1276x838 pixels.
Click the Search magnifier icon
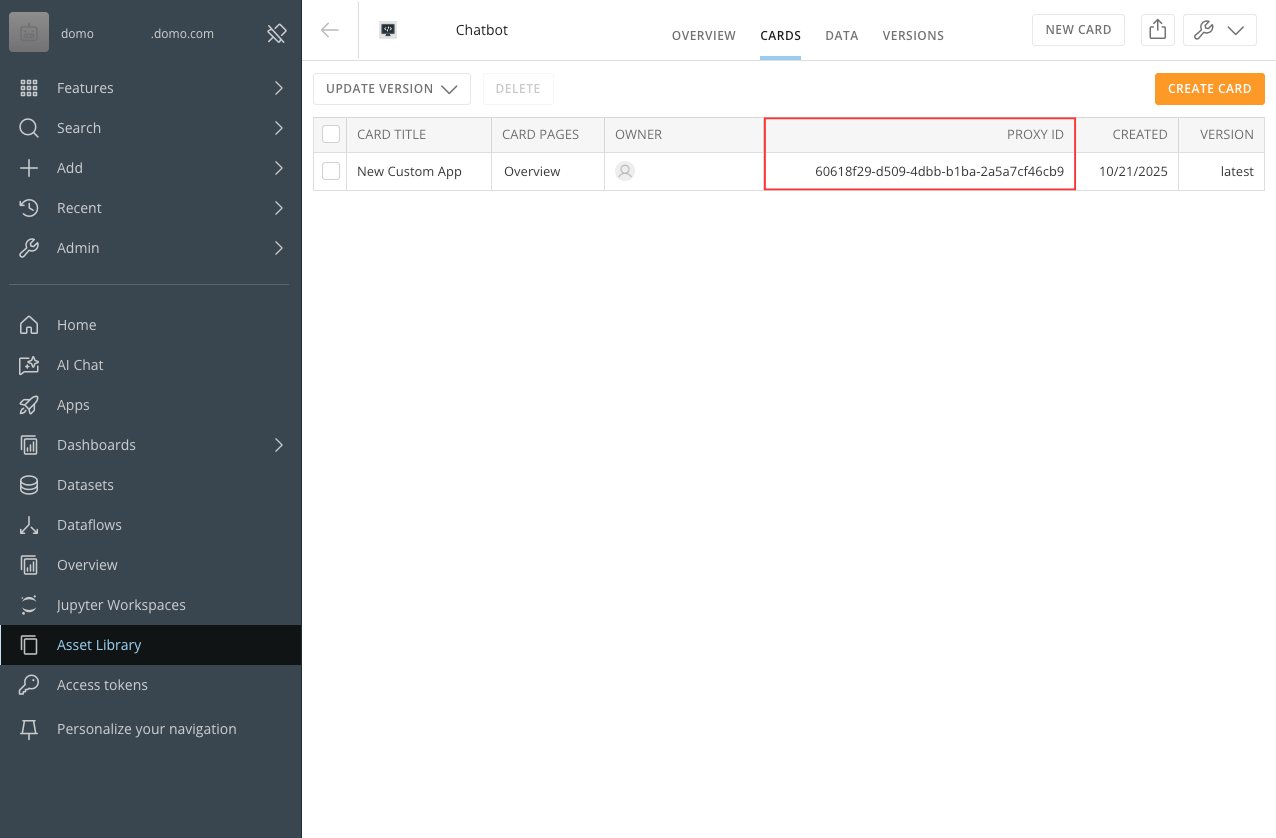[x=29, y=128]
